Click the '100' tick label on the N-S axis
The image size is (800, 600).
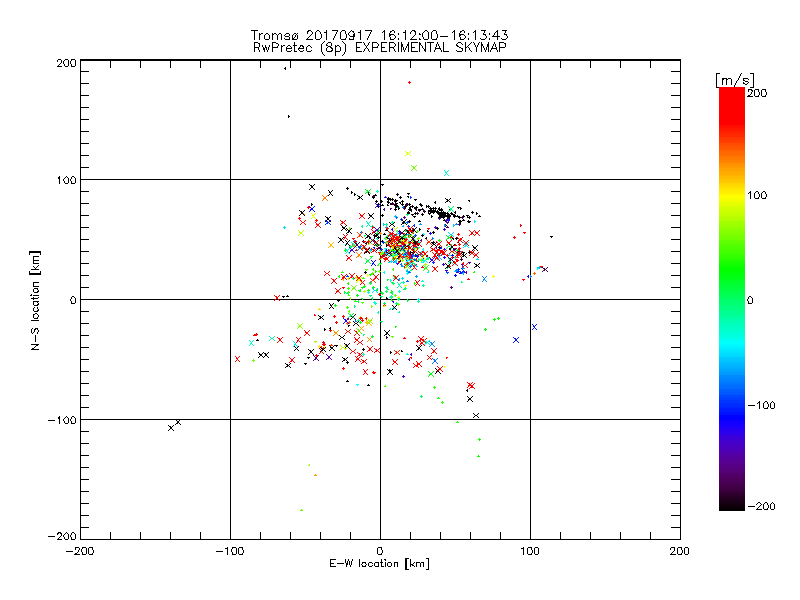point(66,180)
